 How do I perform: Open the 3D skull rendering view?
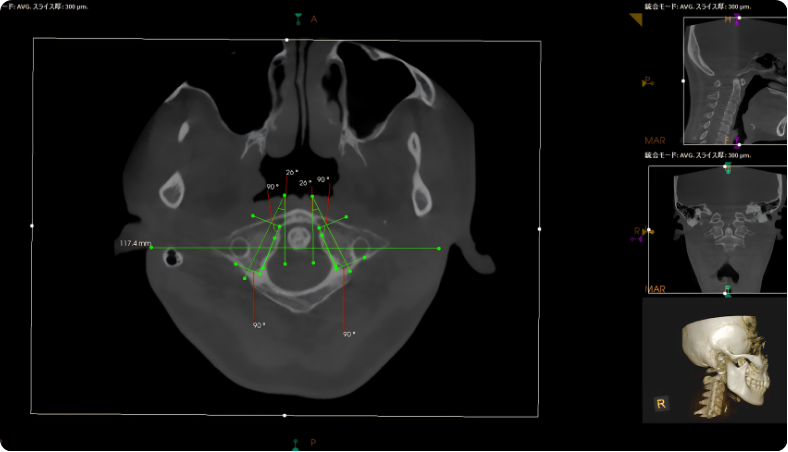pyautogui.click(x=714, y=360)
